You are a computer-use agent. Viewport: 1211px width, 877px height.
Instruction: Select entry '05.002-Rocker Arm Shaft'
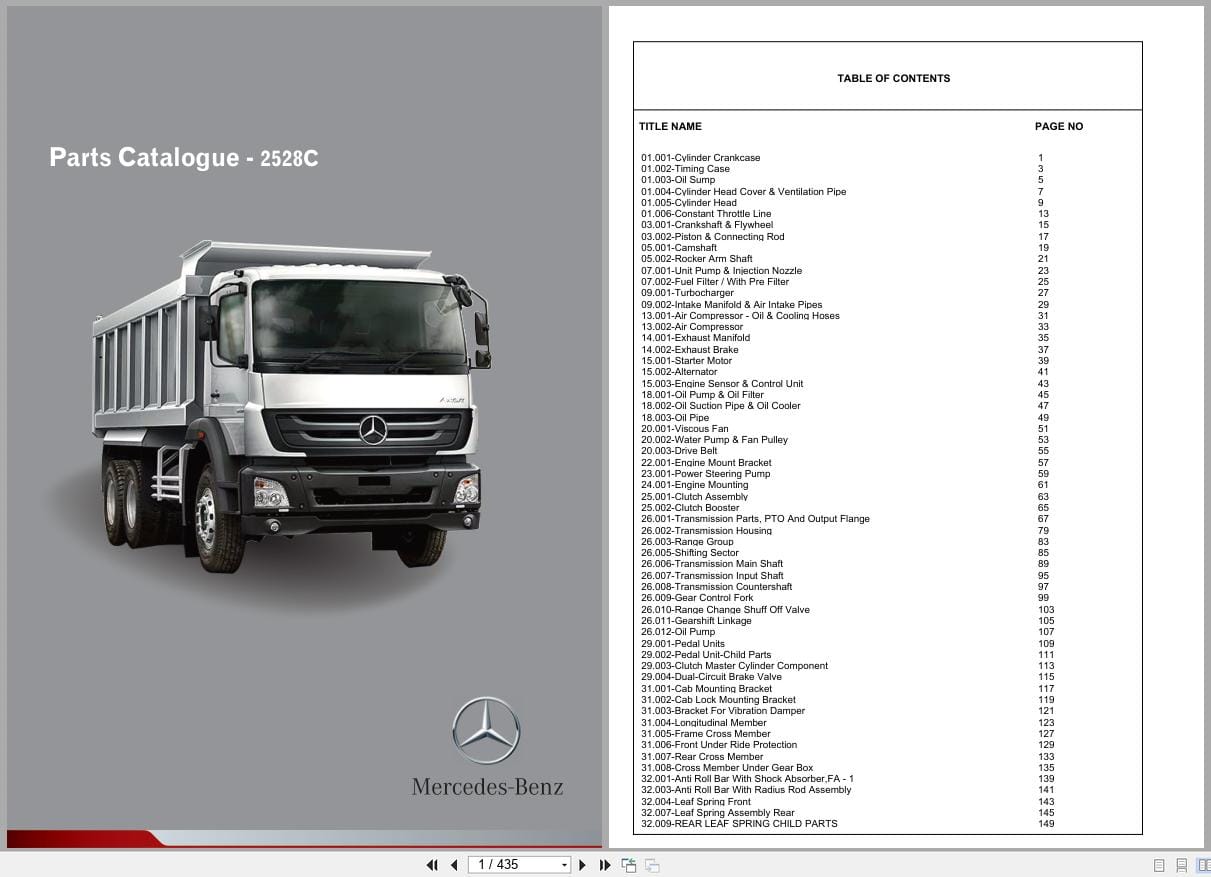[697, 259]
